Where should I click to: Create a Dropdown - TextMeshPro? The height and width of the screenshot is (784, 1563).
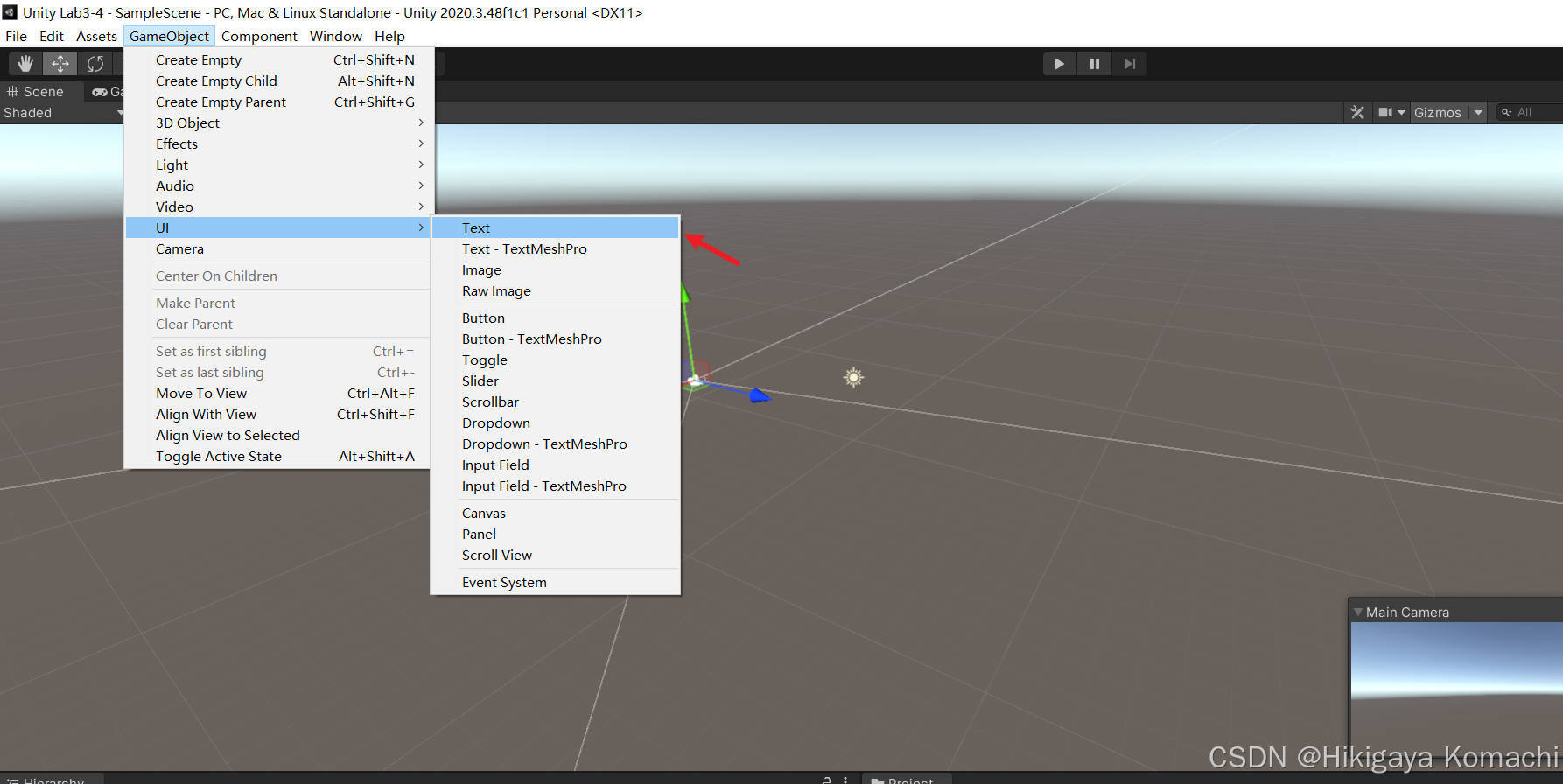[556, 444]
